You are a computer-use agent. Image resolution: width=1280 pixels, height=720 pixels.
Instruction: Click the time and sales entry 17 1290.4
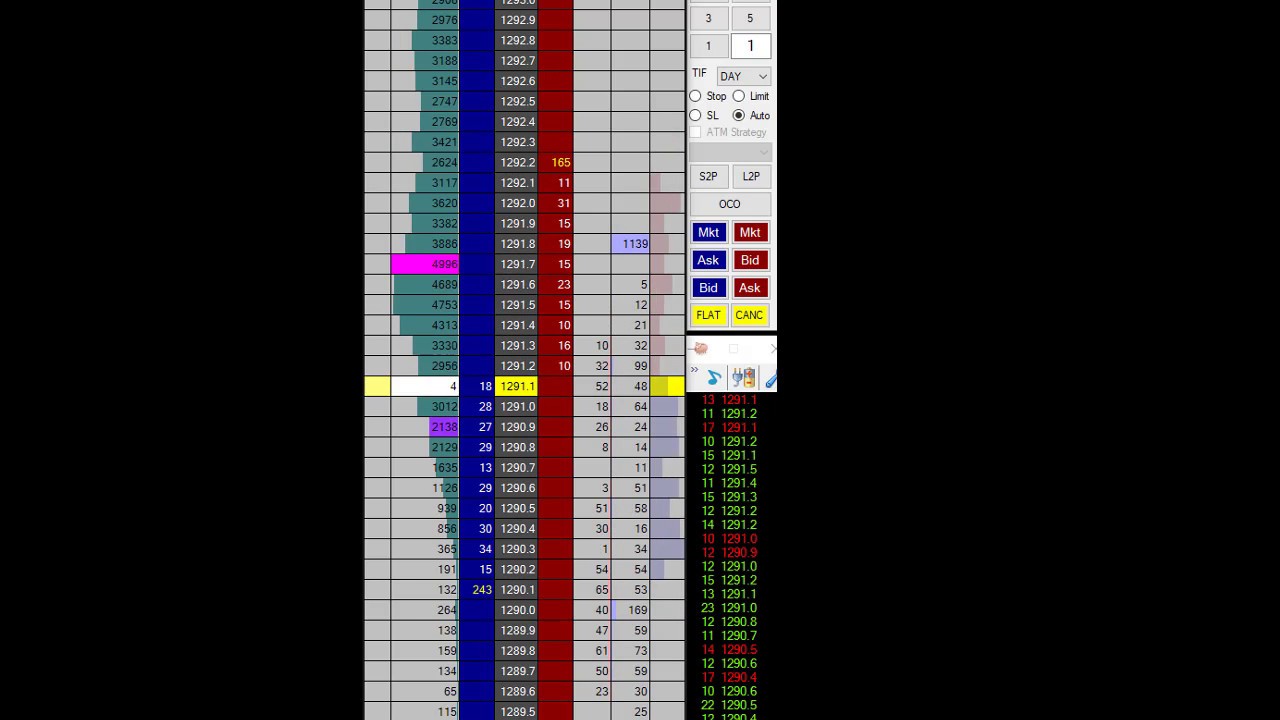[x=729, y=677]
